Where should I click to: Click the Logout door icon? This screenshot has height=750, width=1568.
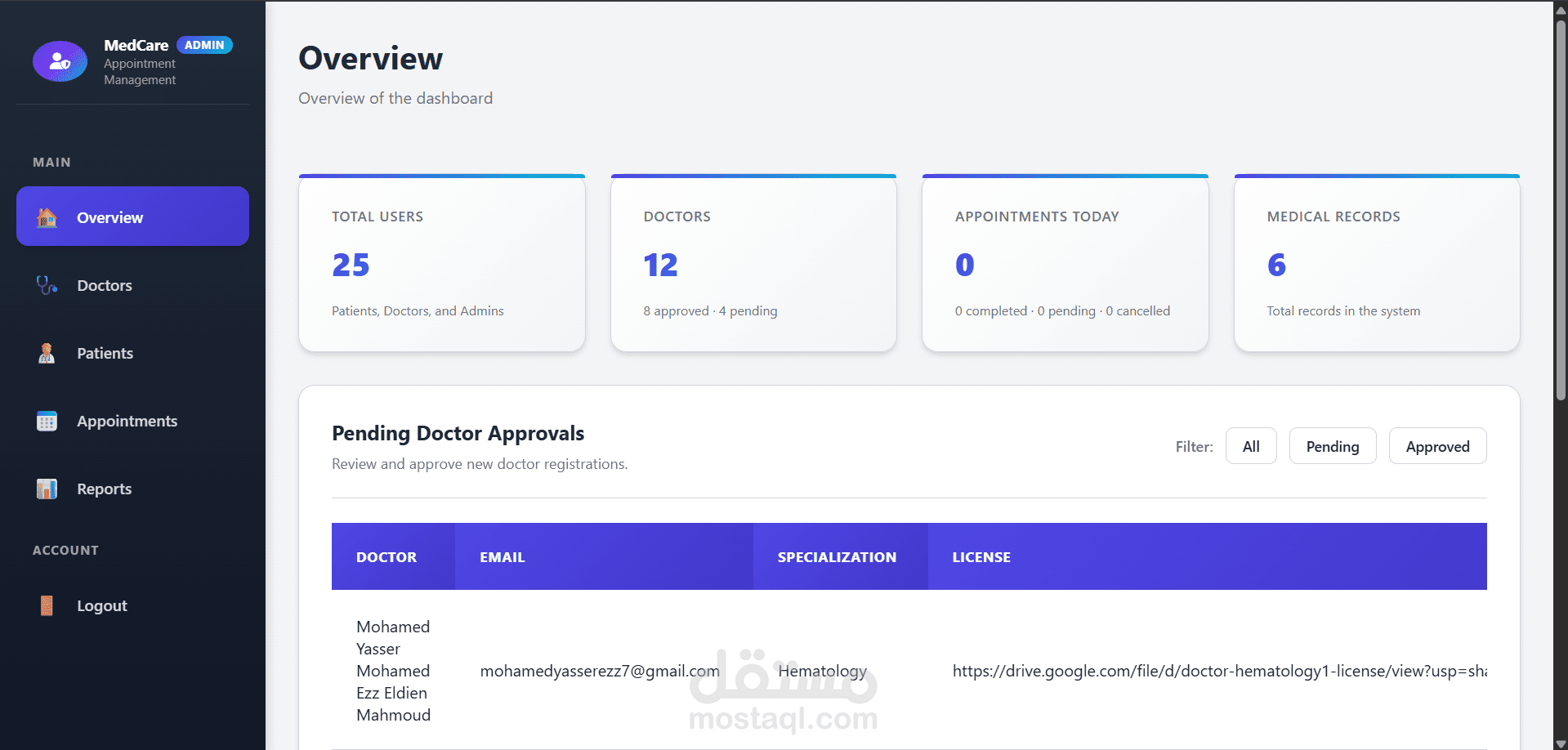tap(47, 605)
